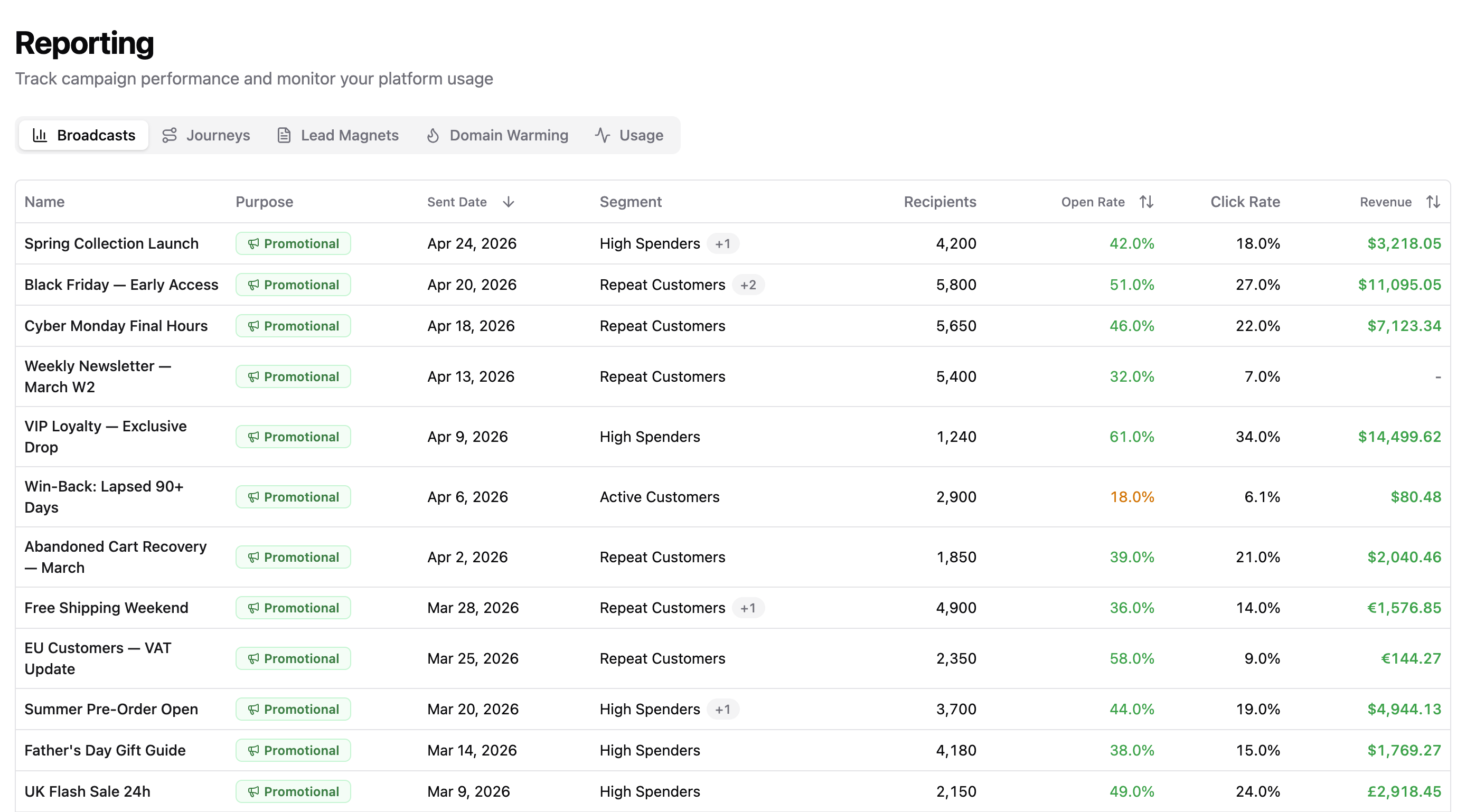Click the Broadcasts bar chart icon
The image size is (1466, 812).
pos(40,135)
